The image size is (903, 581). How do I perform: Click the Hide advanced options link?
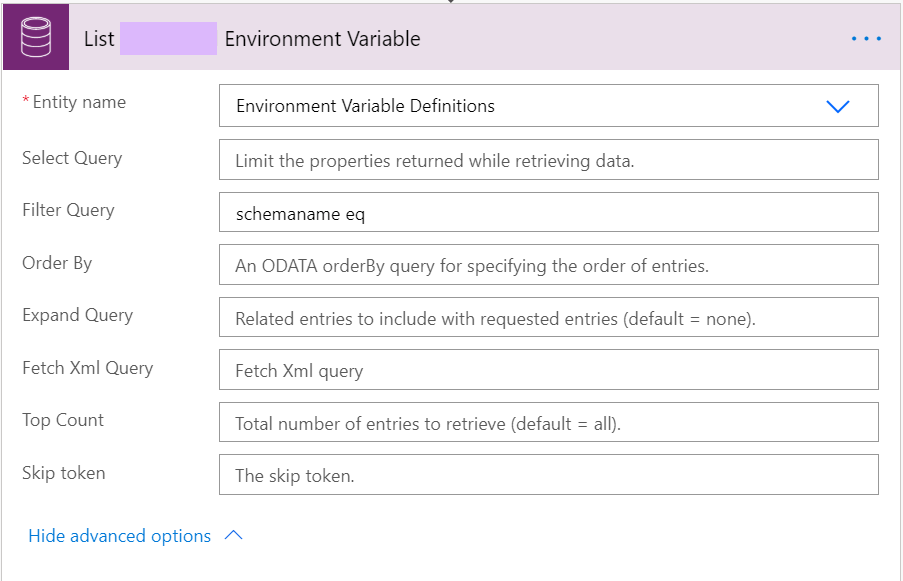120,536
